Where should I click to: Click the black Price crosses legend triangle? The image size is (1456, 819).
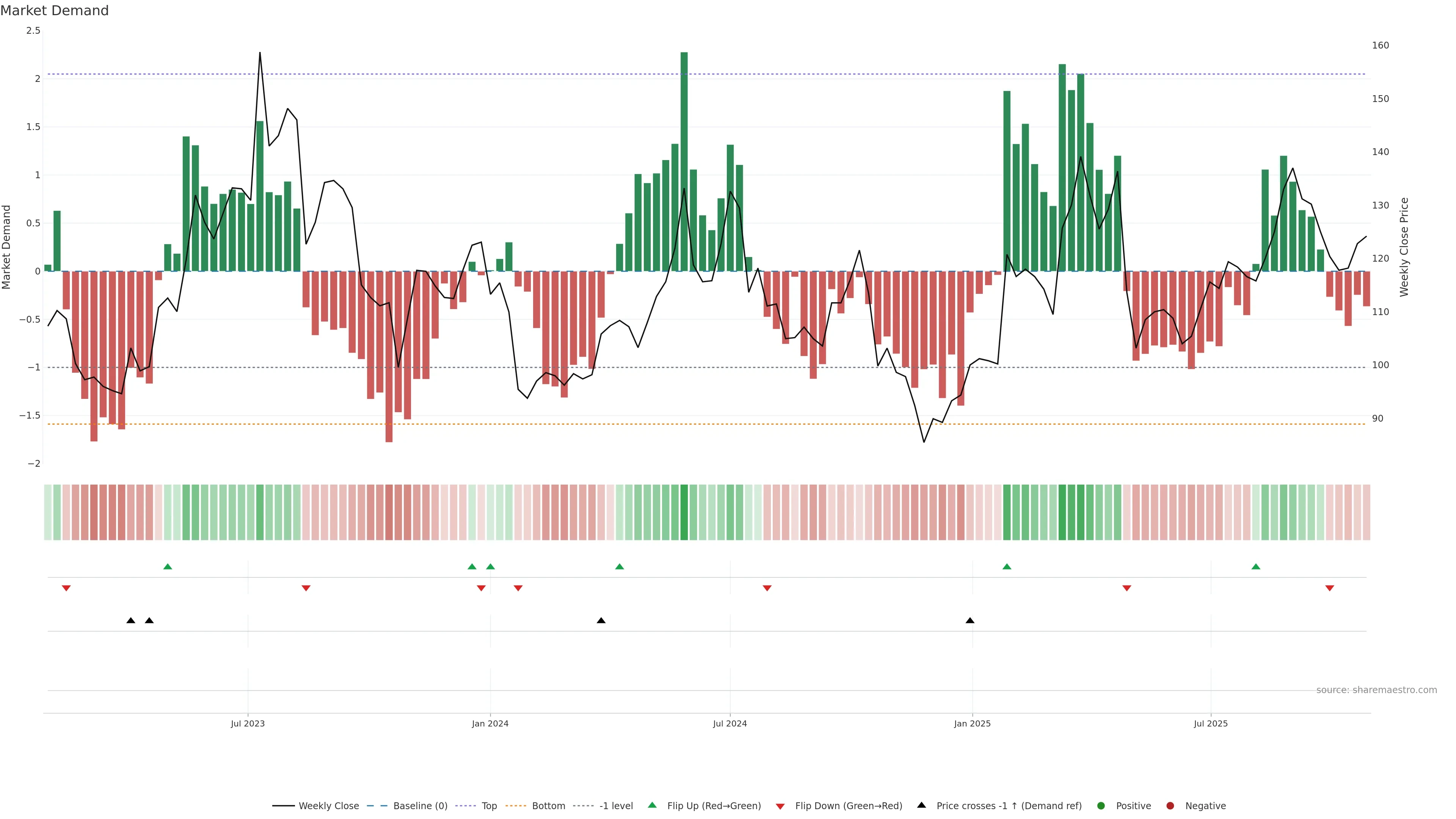click(921, 805)
